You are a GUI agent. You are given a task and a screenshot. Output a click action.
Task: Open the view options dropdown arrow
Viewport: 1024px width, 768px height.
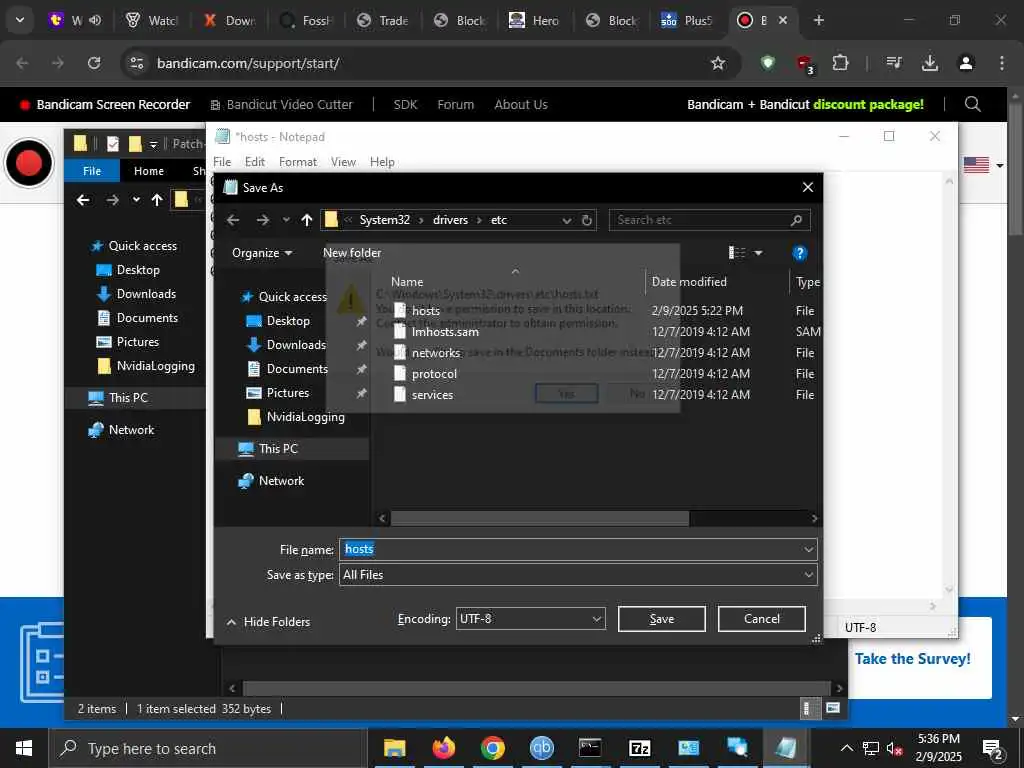[x=758, y=253]
